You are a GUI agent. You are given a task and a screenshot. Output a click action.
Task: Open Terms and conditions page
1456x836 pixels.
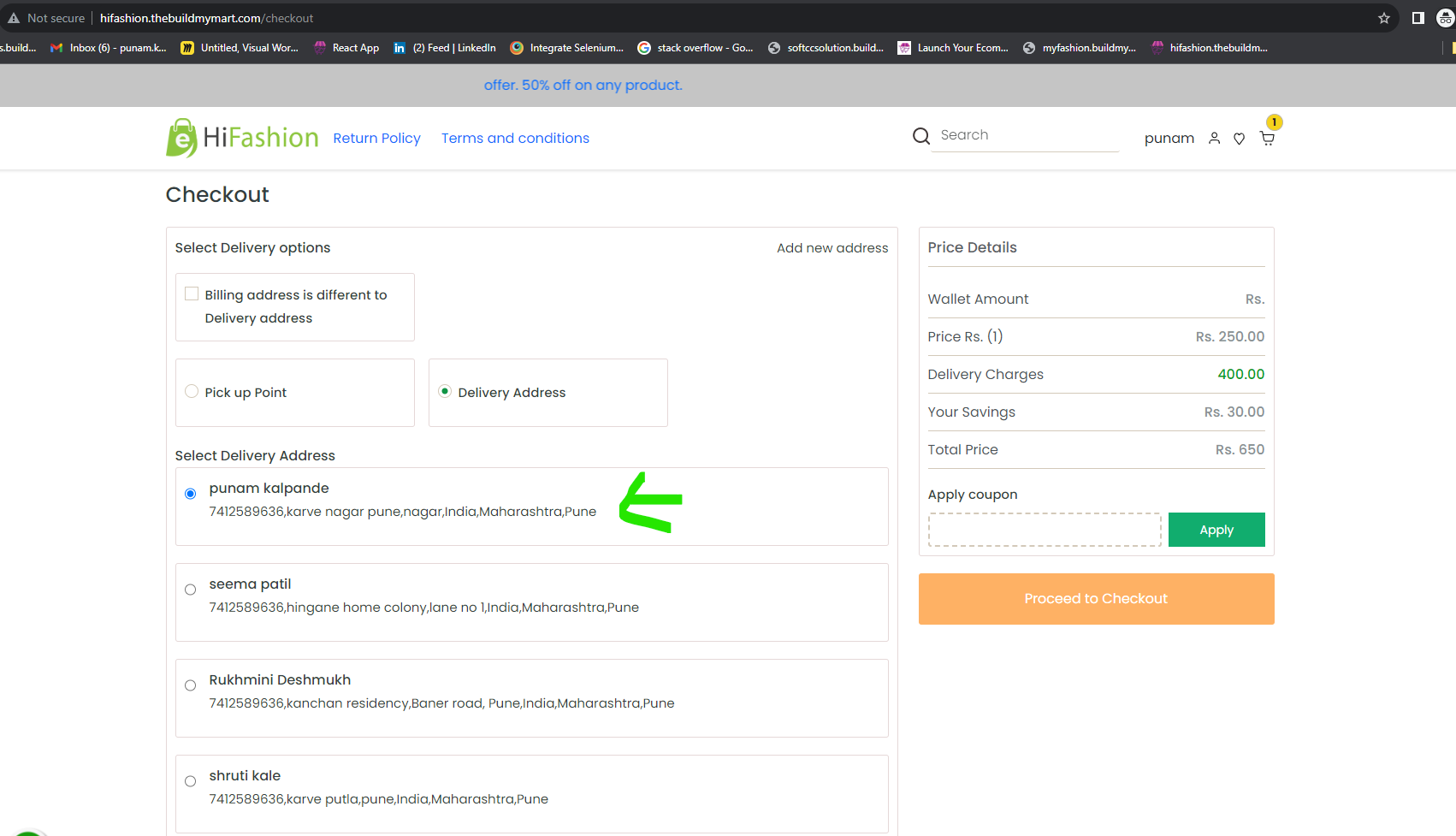515,138
